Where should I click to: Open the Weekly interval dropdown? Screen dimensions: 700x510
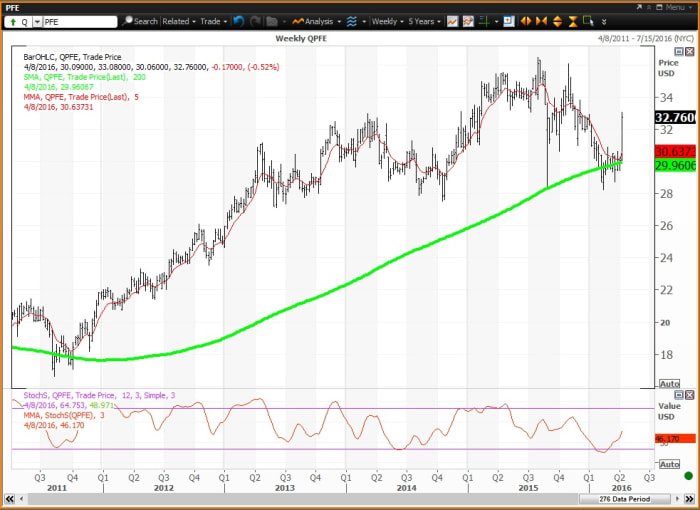387,21
